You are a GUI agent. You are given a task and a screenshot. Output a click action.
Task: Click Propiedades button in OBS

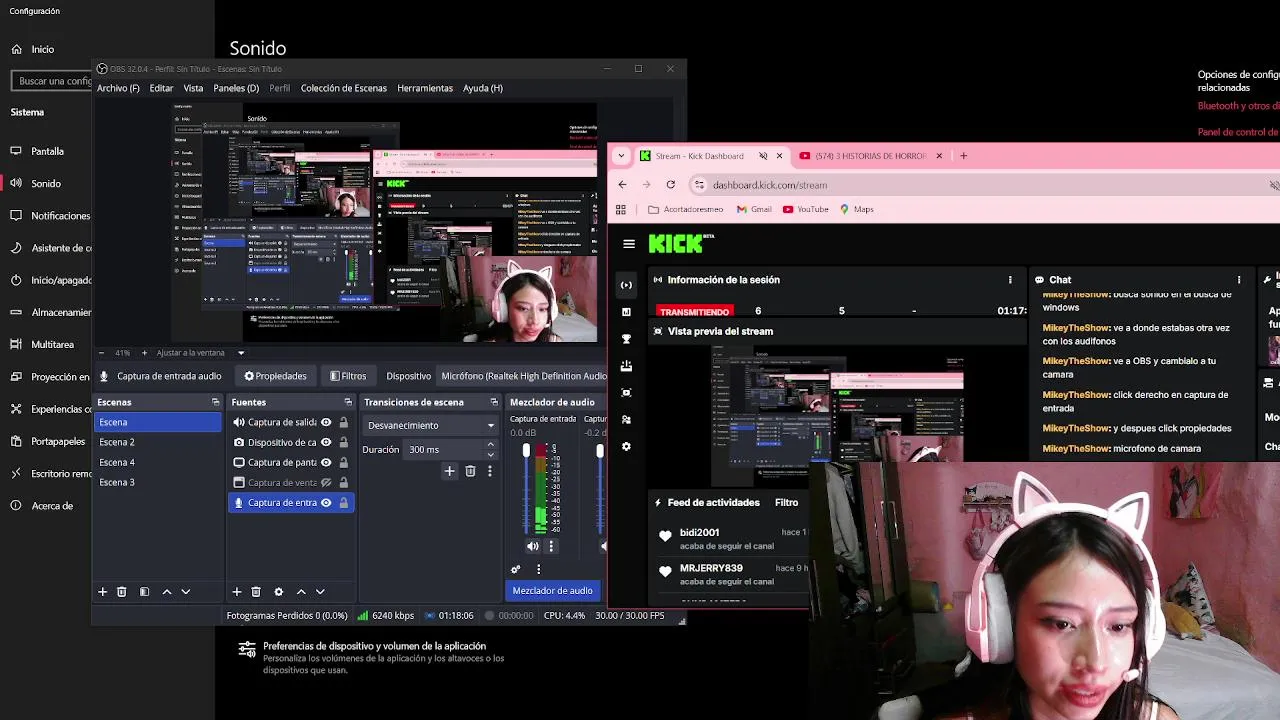(275, 376)
